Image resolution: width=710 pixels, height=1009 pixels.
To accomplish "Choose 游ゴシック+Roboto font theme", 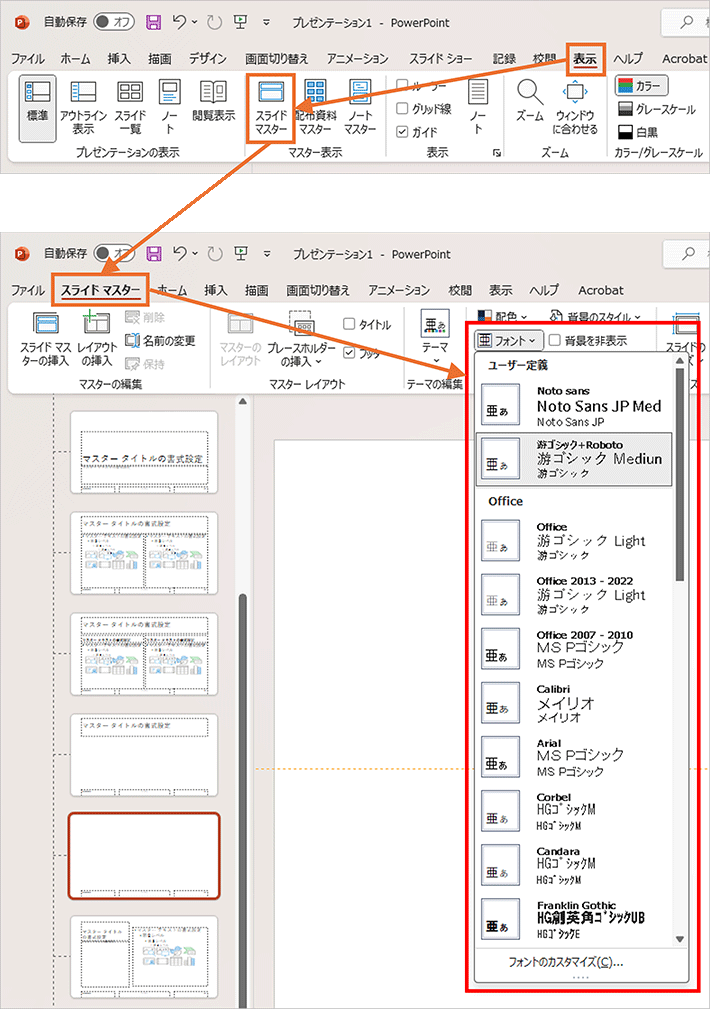I will 574,459.
